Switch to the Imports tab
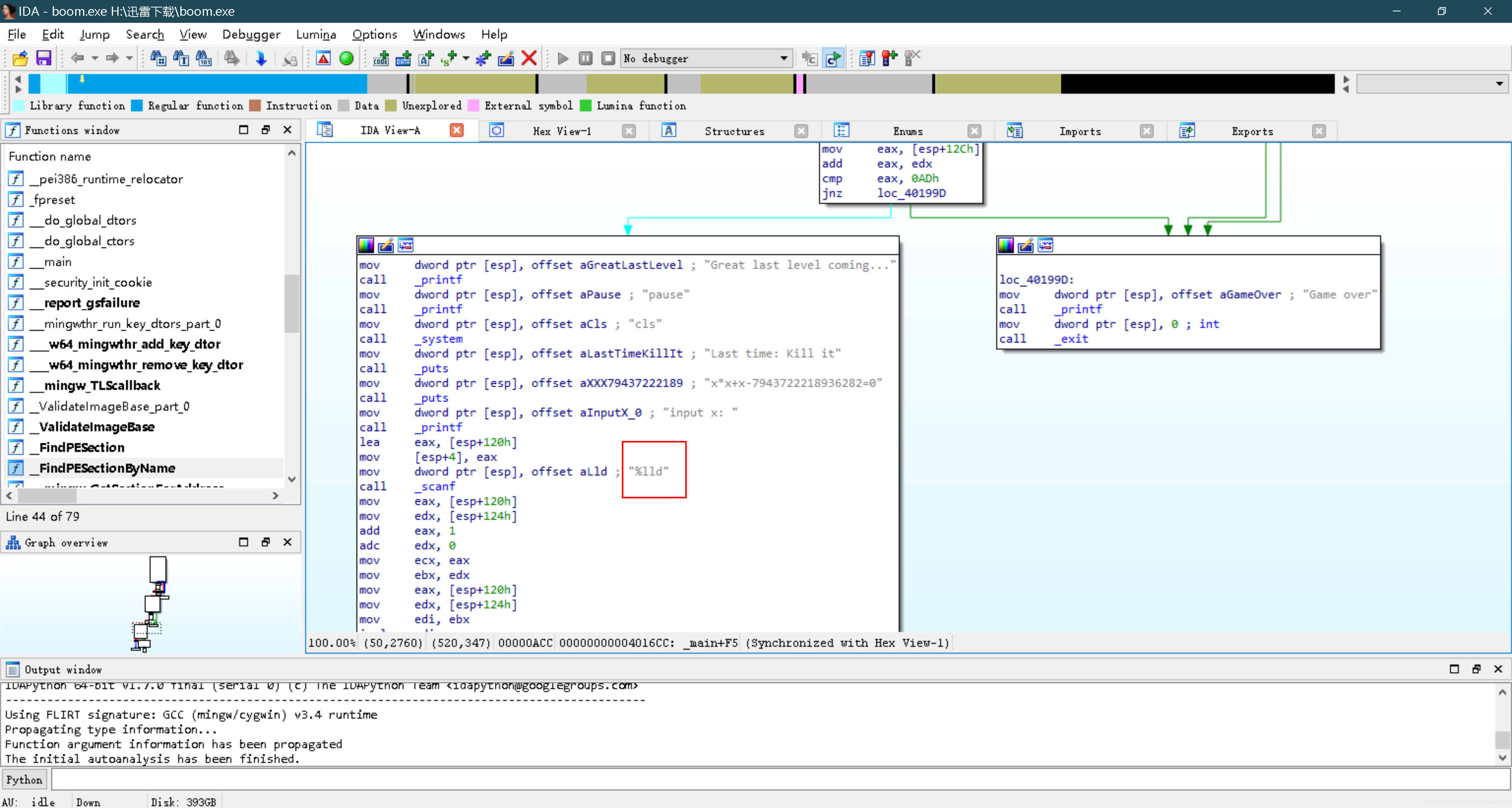The image size is (1512, 808). pyautogui.click(x=1079, y=131)
